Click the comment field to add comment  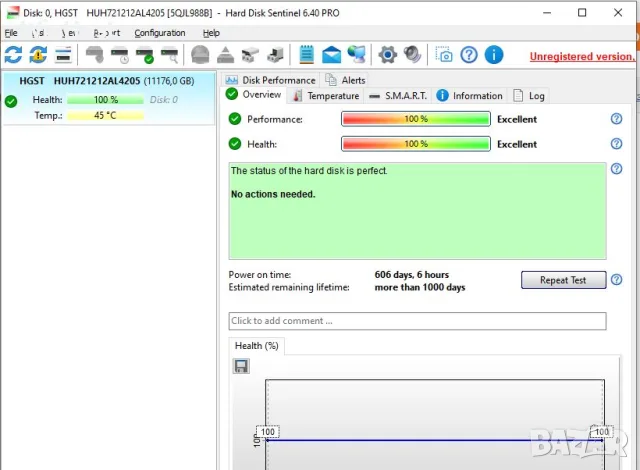(417, 321)
